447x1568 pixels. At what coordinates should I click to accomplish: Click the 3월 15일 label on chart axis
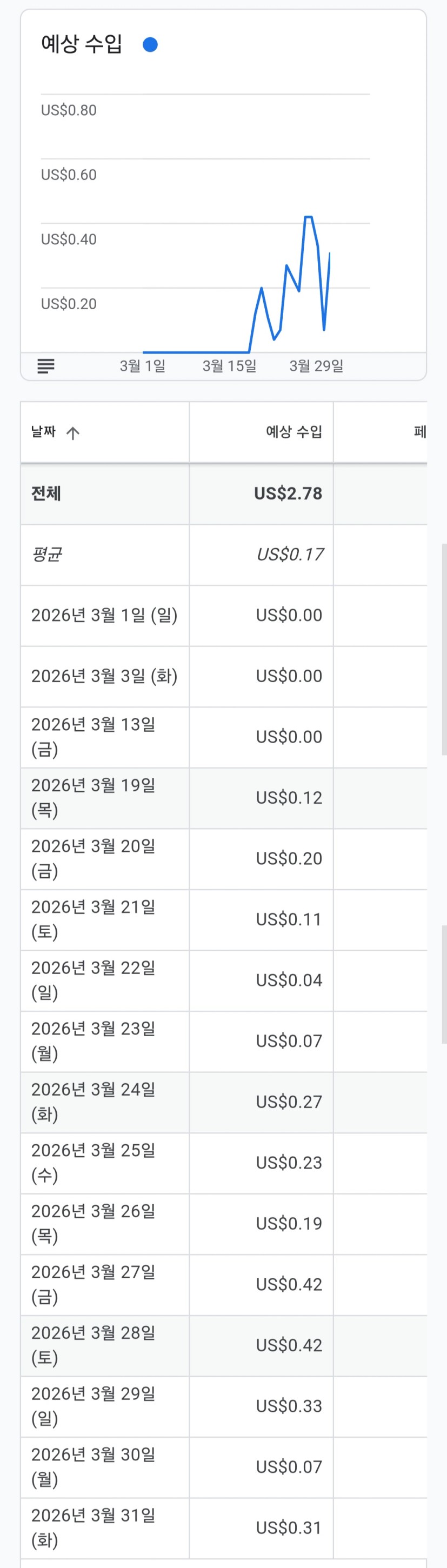click(x=230, y=366)
